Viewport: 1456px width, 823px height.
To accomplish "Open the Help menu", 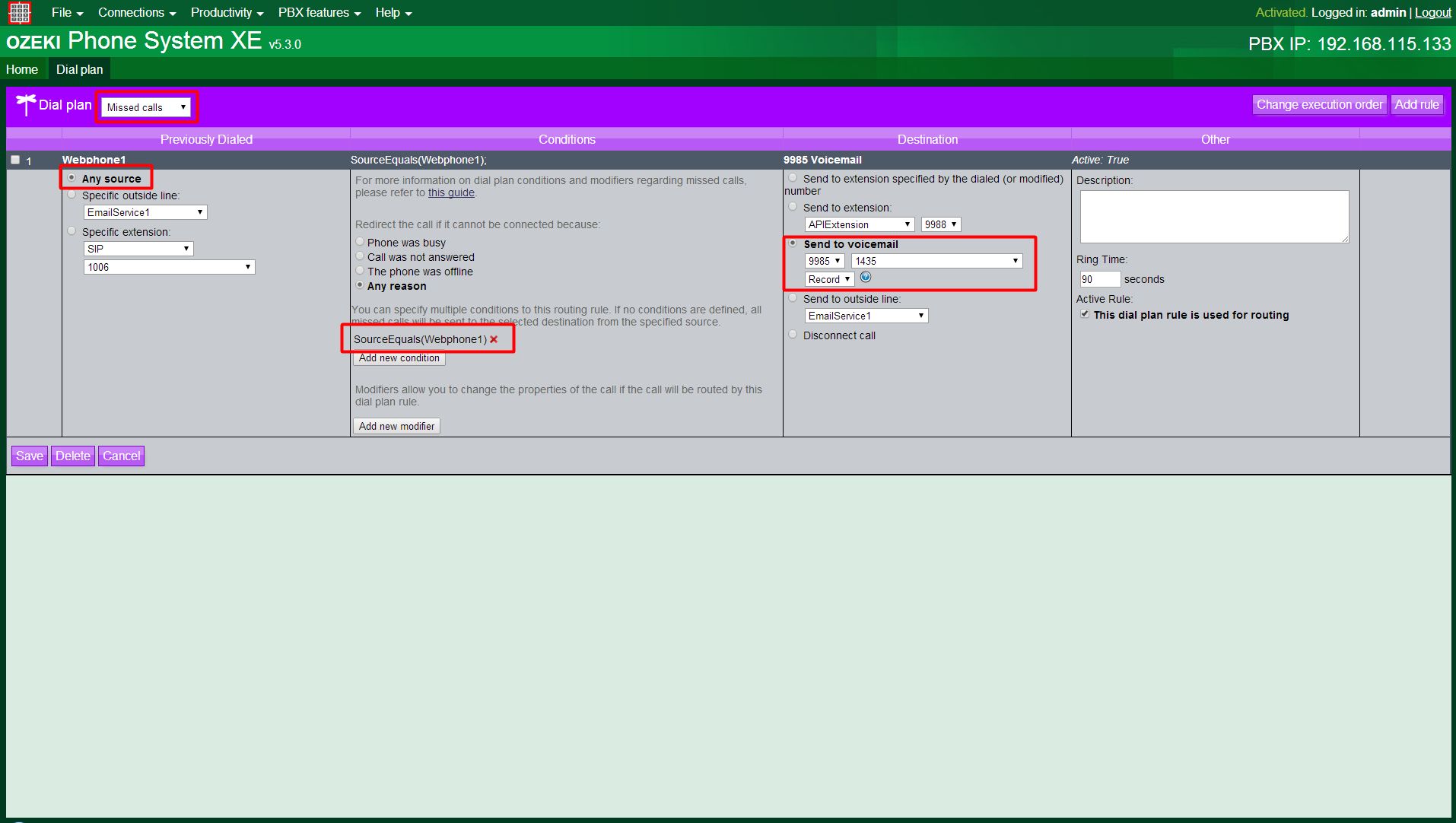I will click(x=393, y=13).
